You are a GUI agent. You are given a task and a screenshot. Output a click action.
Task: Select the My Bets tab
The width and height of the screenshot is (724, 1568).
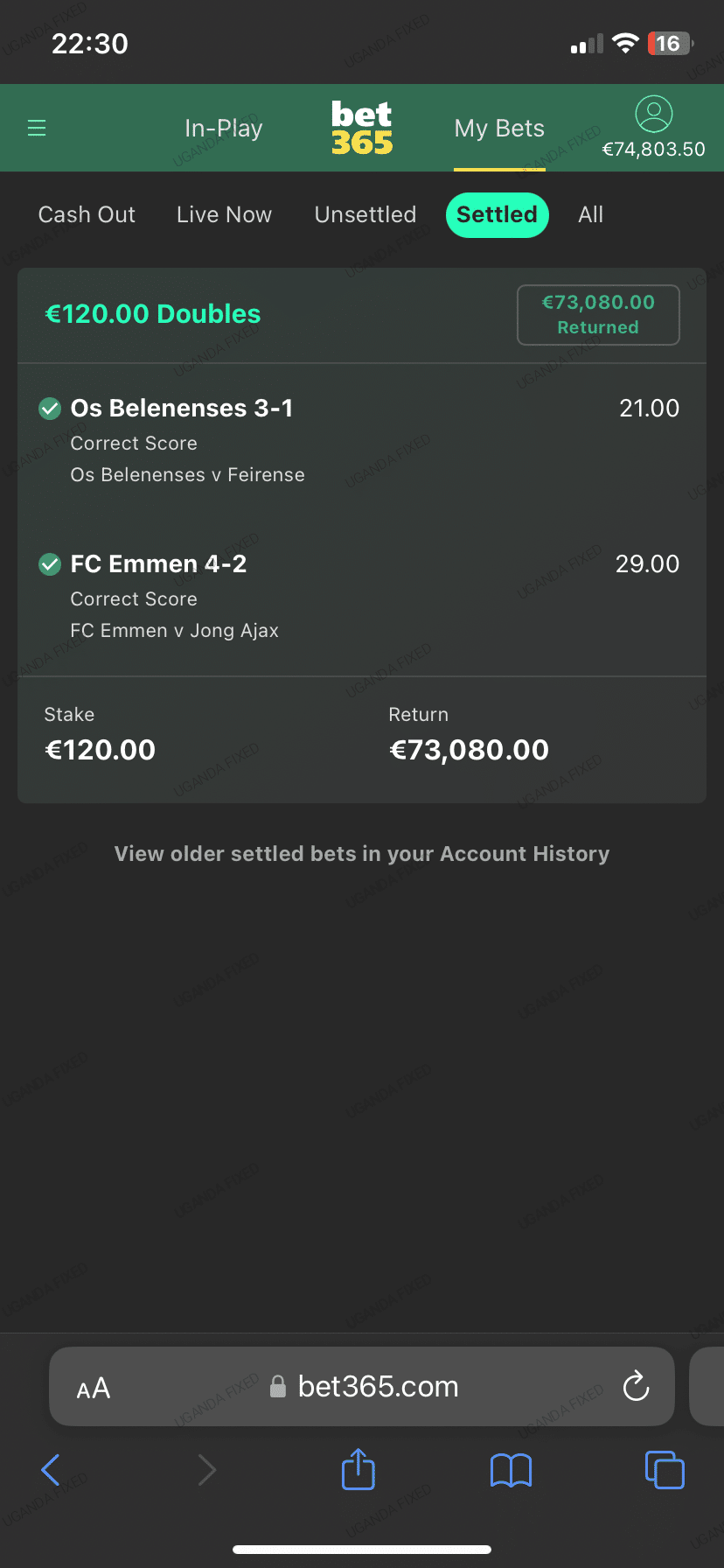tap(499, 129)
